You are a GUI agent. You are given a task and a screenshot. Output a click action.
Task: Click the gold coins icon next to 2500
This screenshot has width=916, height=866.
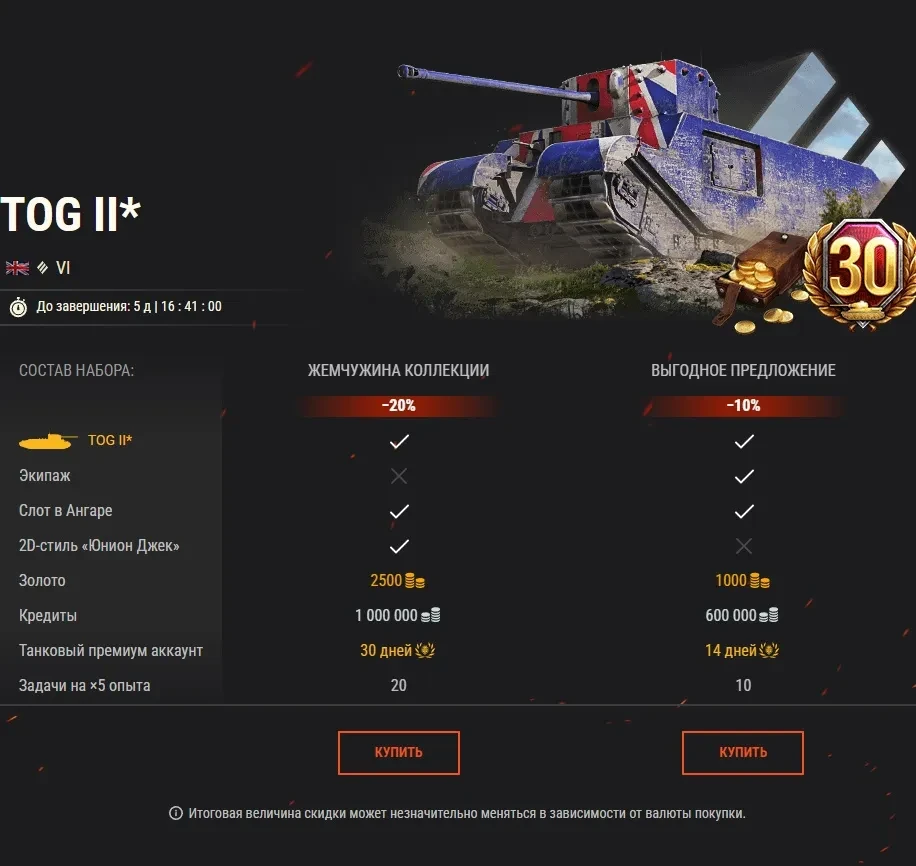pos(415,581)
